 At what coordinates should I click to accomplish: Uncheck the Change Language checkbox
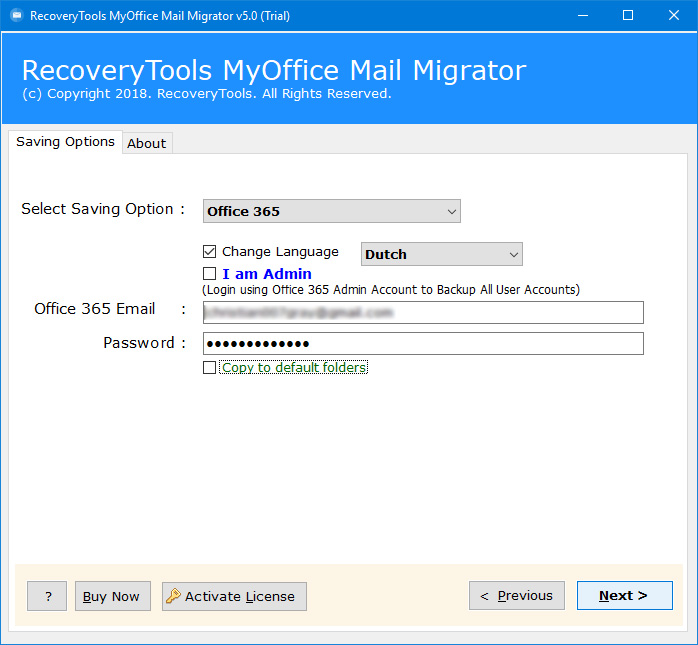[x=210, y=252]
